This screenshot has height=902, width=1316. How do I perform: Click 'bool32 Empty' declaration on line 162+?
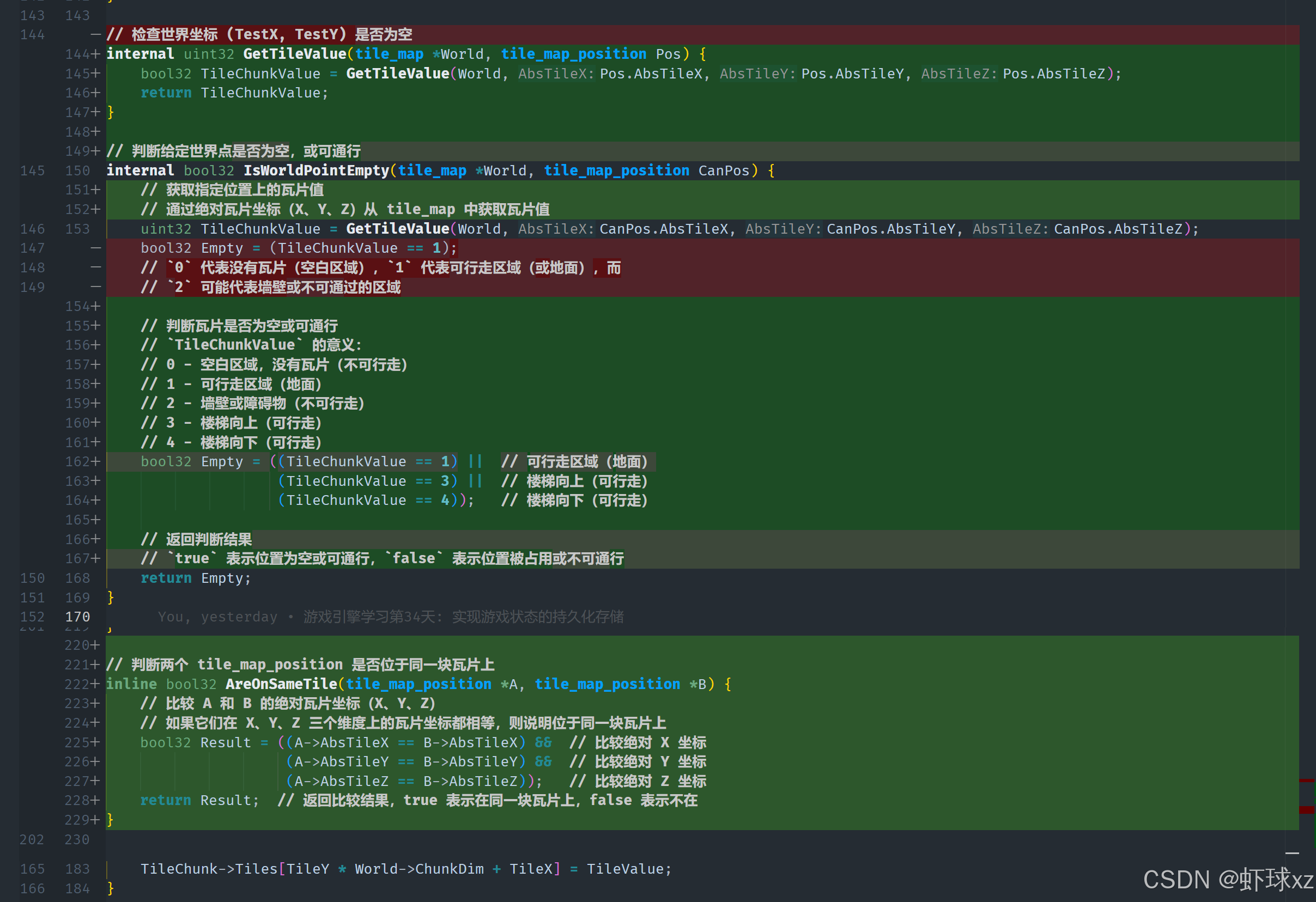pyautogui.click(x=191, y=462)
